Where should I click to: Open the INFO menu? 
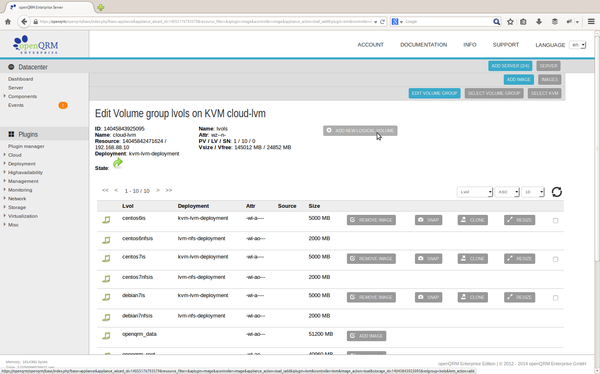pyautogui.click(x=470, y=45)
